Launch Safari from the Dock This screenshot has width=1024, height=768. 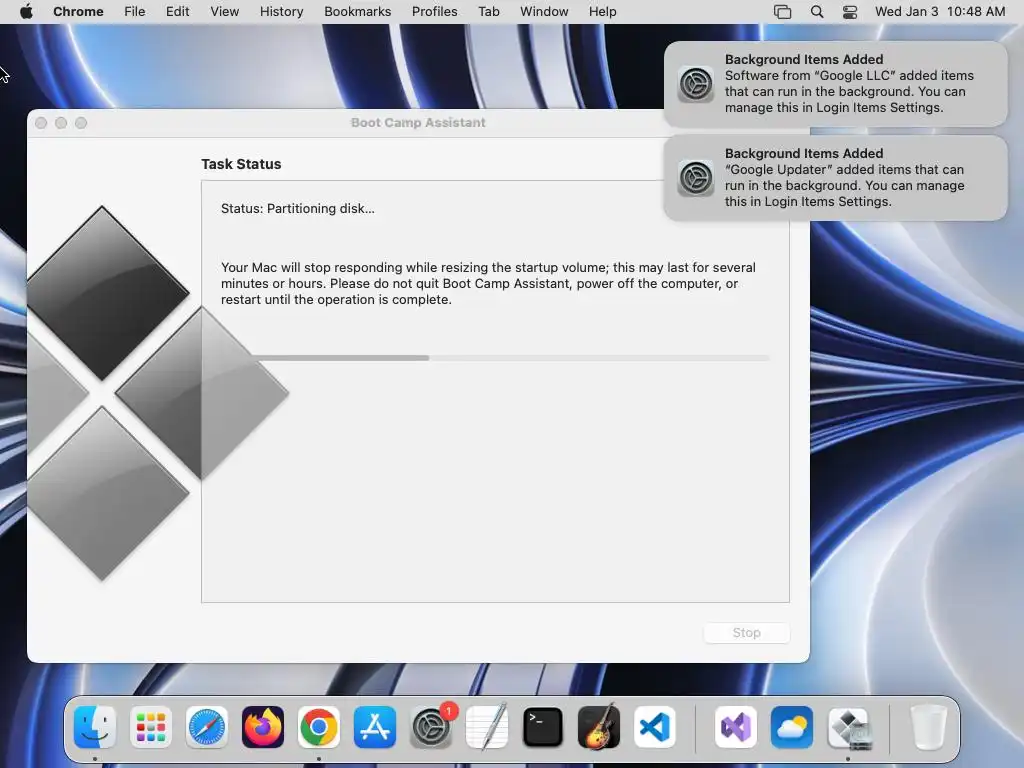pos(207,727)
